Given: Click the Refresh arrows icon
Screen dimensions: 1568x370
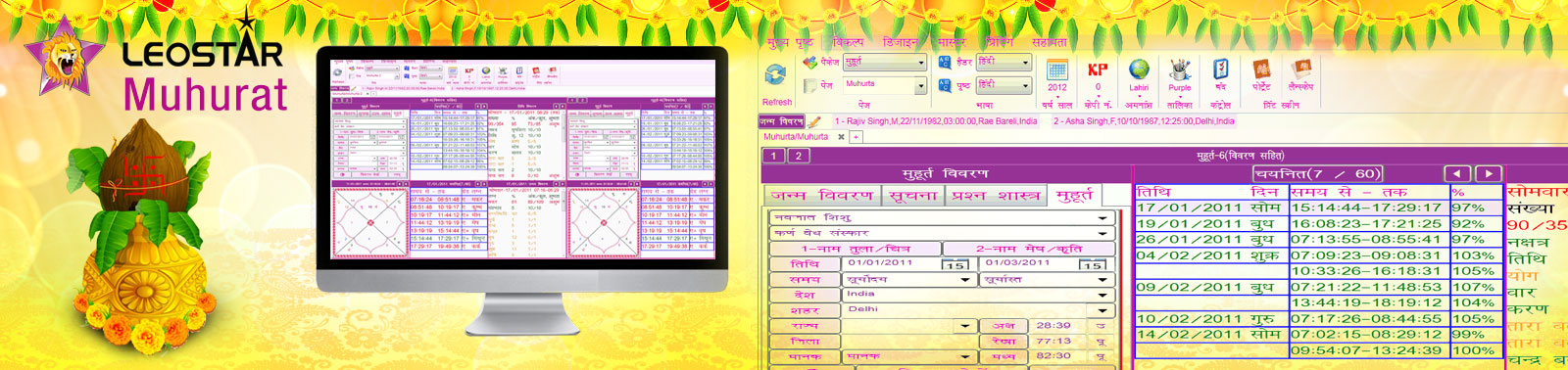Looking at the screenshot, I should pos(776,75).
